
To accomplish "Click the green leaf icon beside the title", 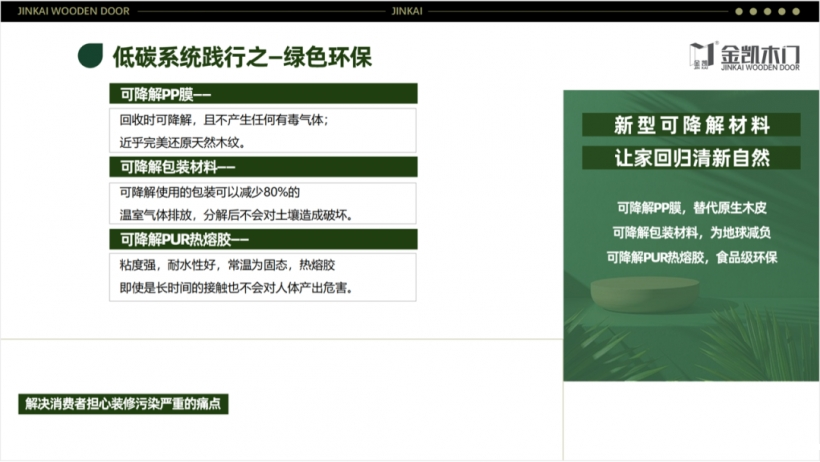I will pos(90,56).
